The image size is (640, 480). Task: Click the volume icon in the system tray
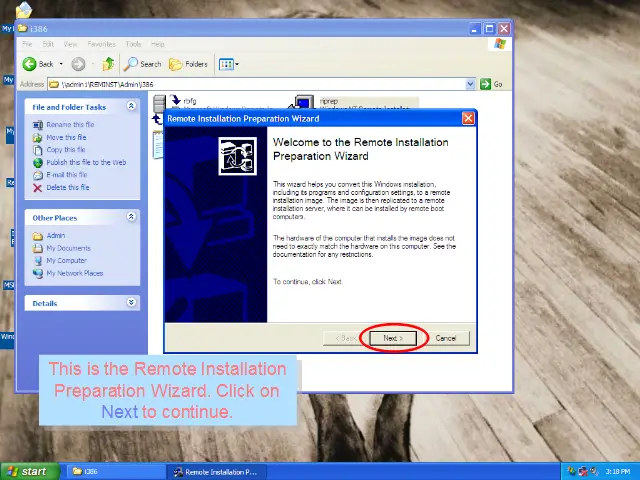(x=594, y=471)
